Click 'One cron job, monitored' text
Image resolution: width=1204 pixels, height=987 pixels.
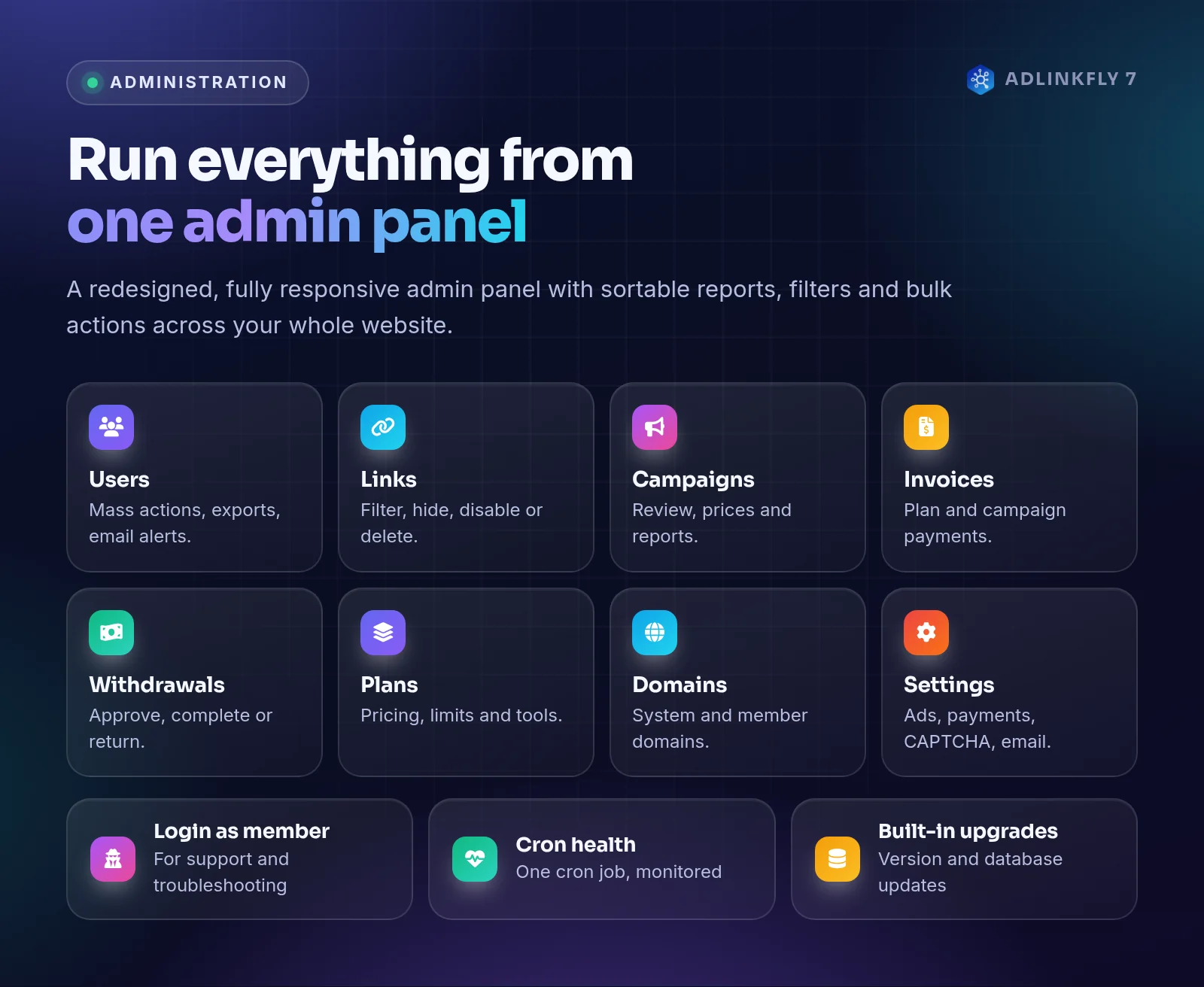(619, 872)
